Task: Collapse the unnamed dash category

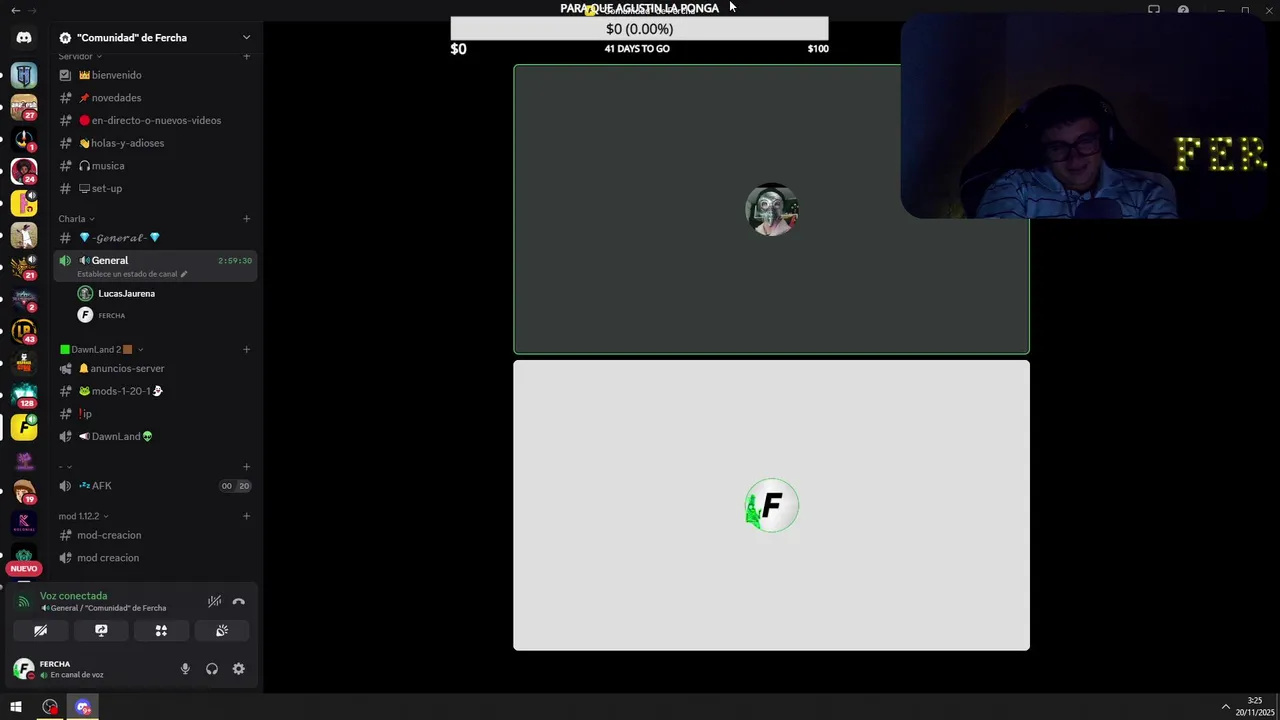Action: pyautogui.click(x=65, y=467)
